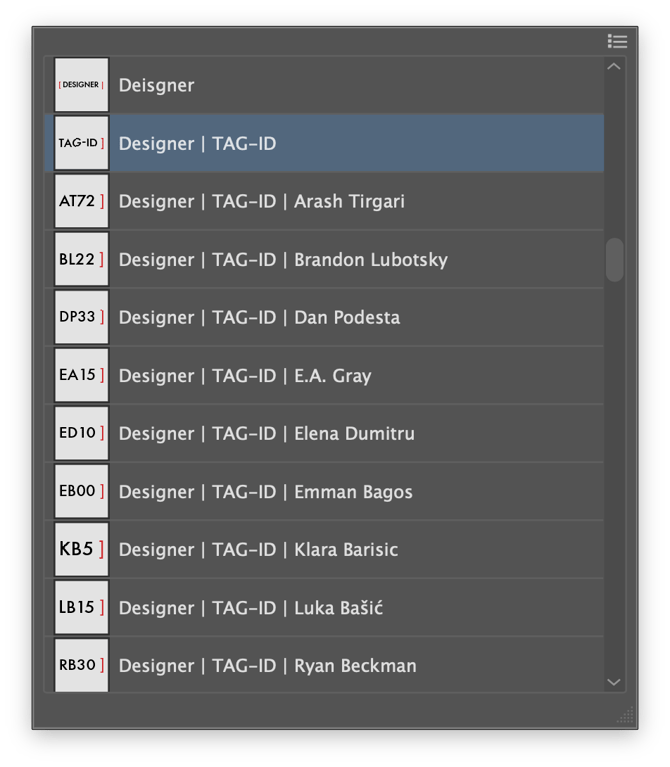Select the Deisgner list entry
Viewport: 670px width, 767px height.
pos(157,86)
